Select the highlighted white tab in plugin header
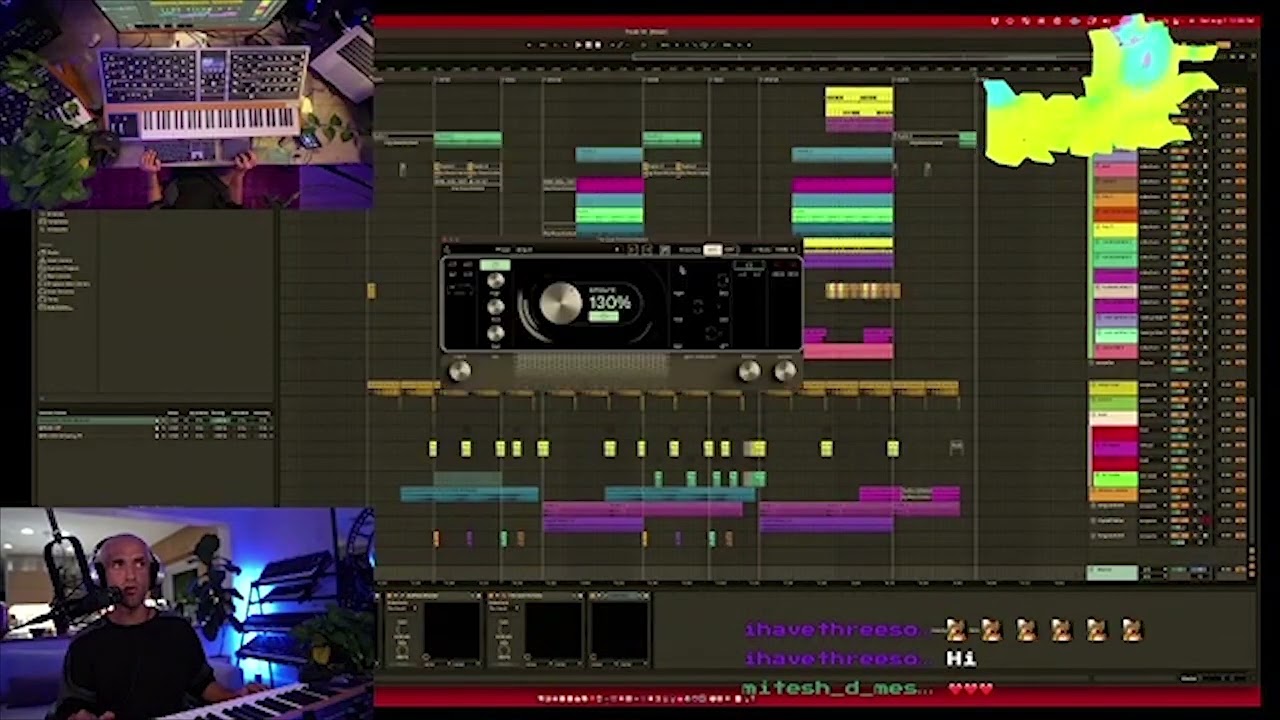1280x720 pixels. [x=712, y=249]
